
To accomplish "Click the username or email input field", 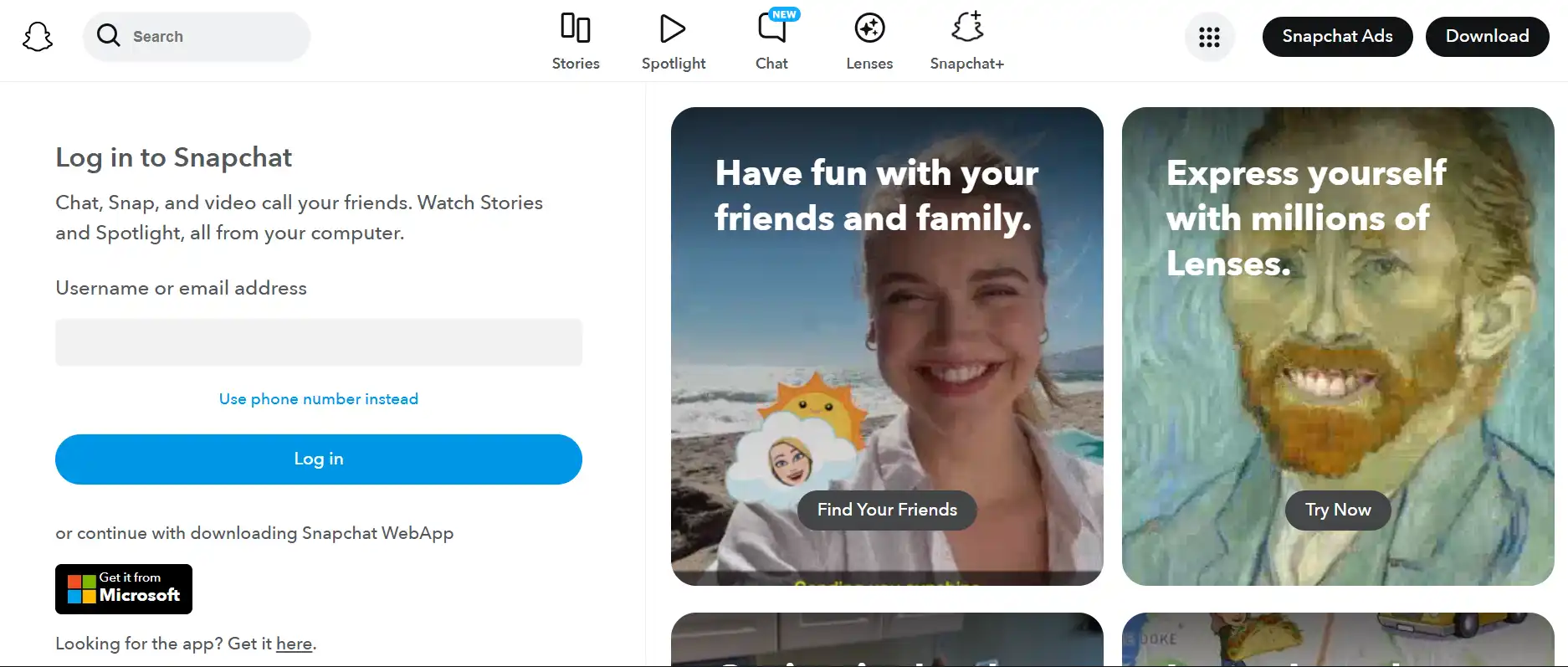I will click(319, 342).
